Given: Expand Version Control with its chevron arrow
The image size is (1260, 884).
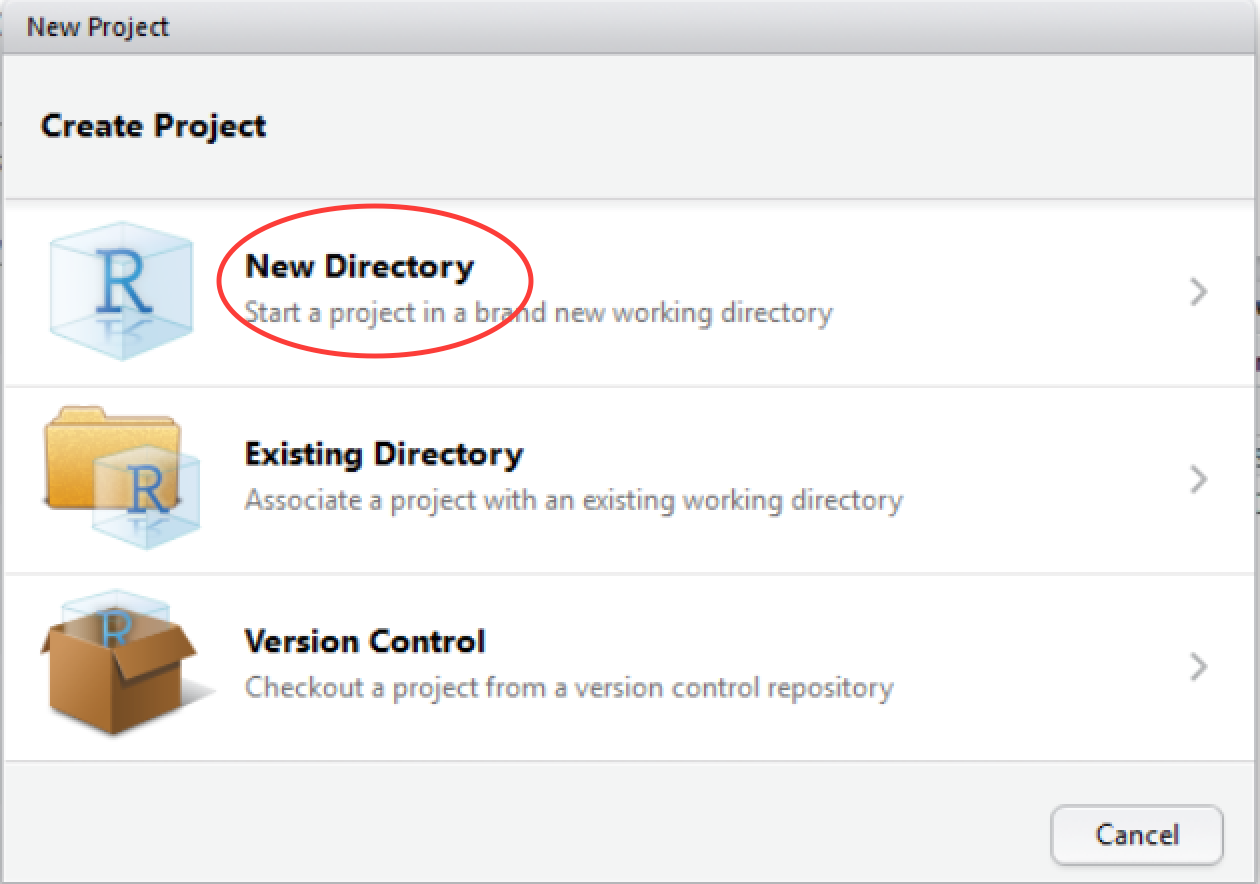Looking at the screenshot, I should coord(1198,667).
